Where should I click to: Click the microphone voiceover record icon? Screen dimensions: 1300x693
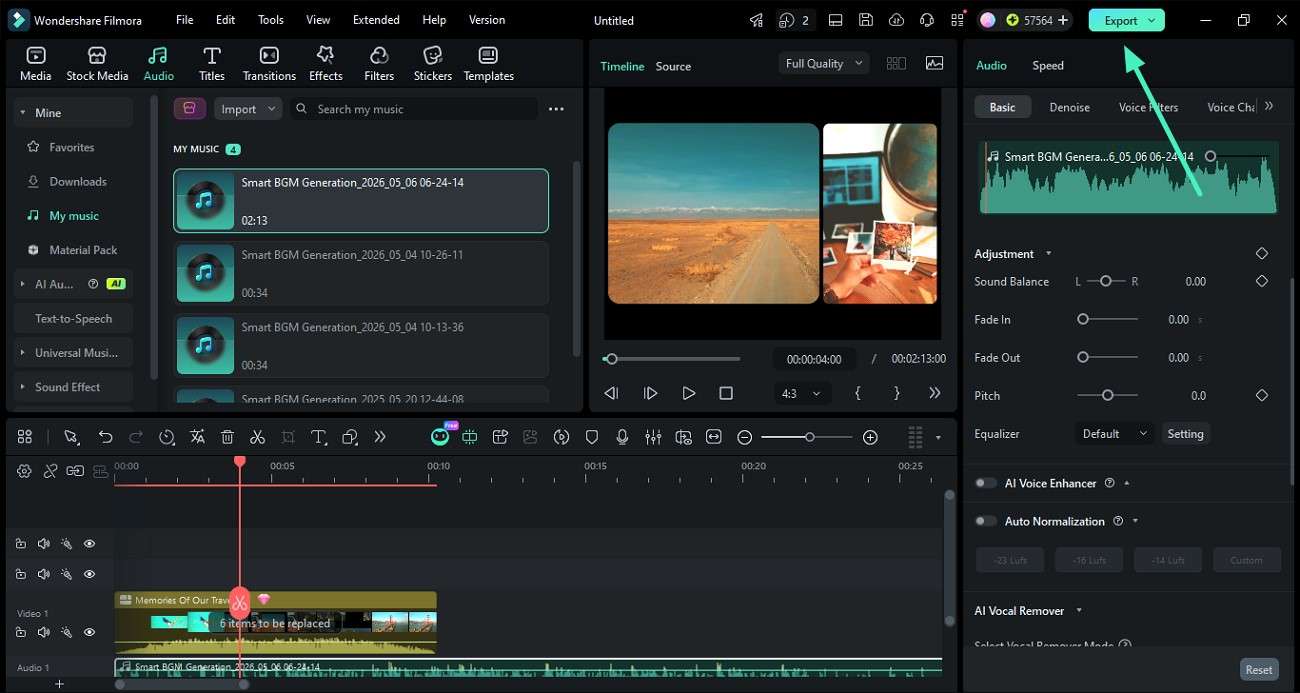click(622, 437)
